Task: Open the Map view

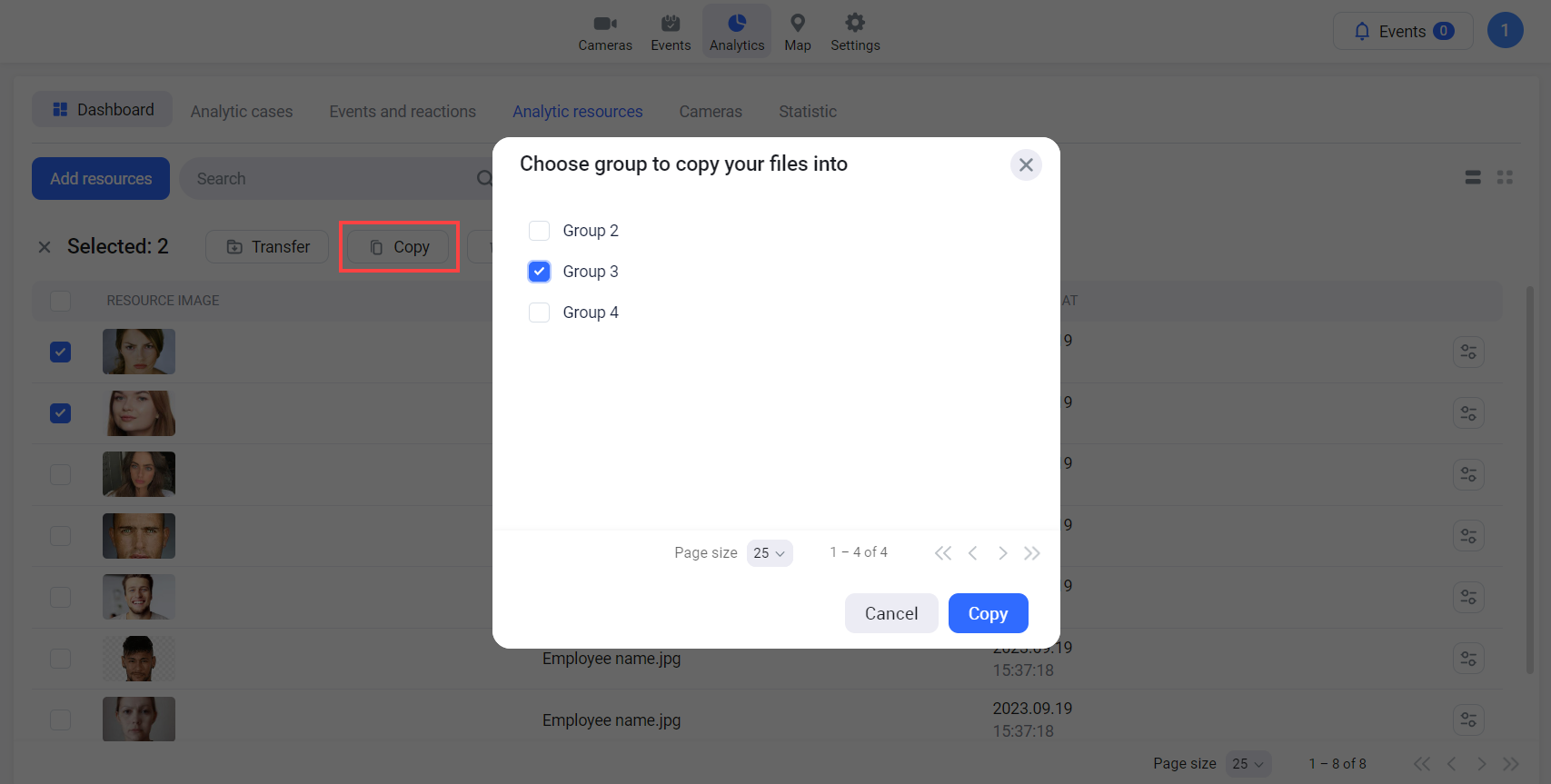Action: coord(798,32)
